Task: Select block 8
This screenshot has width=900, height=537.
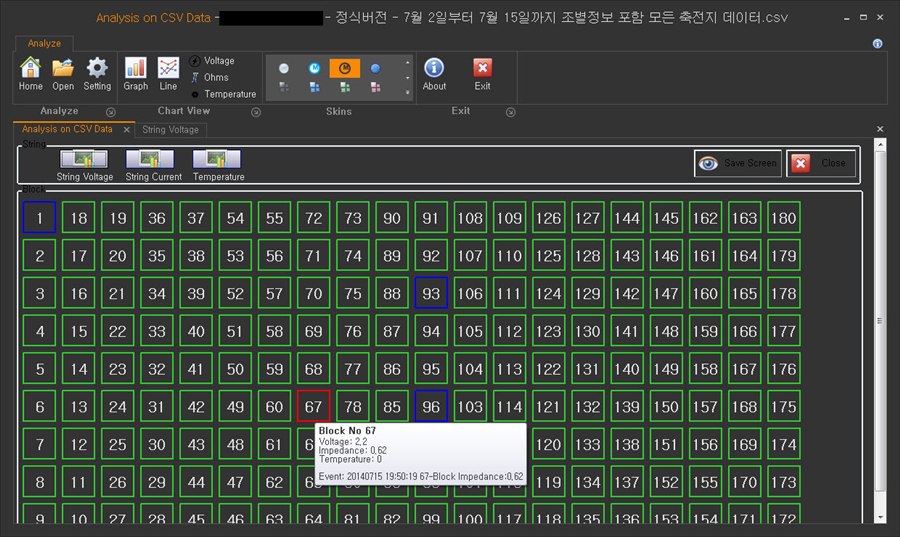Action: click(x=39, y=482)
